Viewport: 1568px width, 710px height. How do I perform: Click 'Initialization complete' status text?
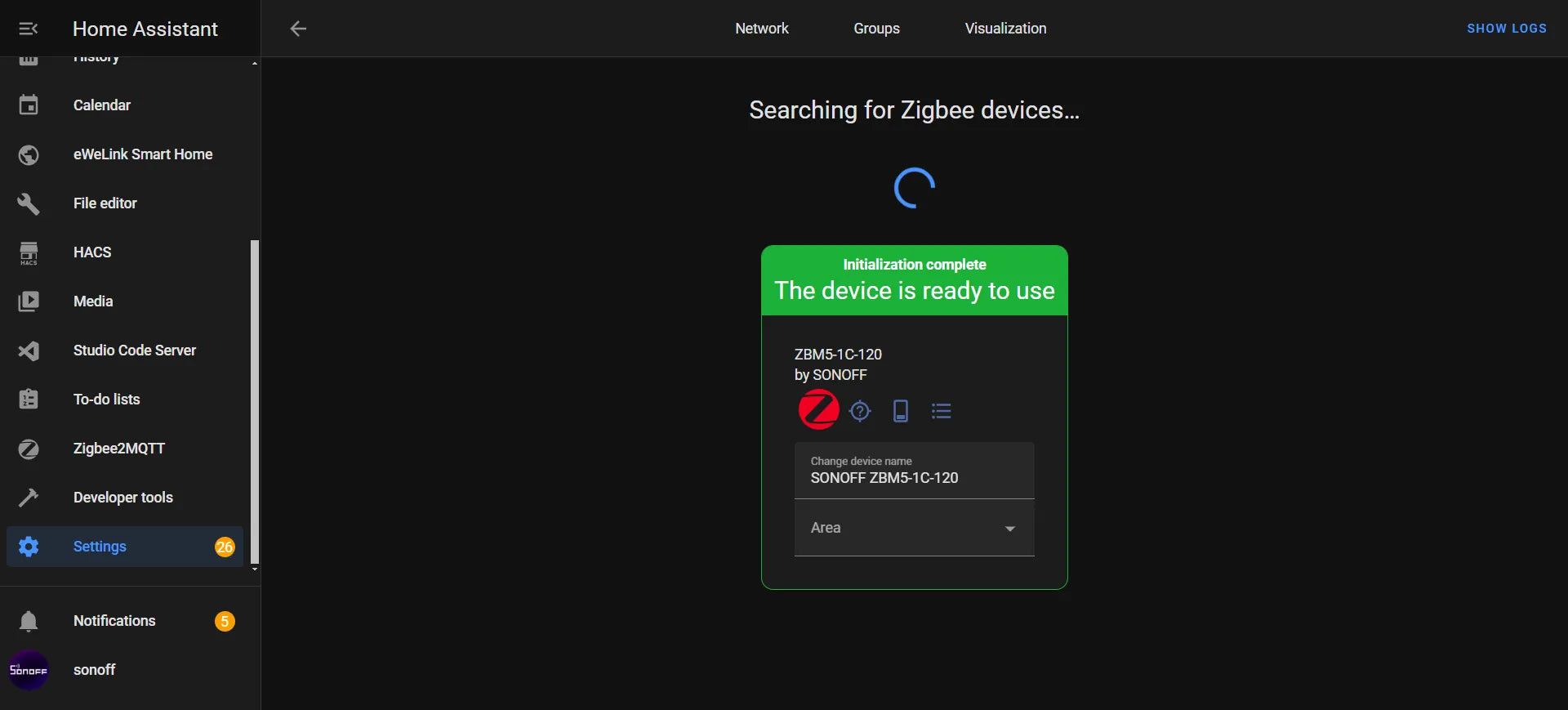click(x=915, y=265)
